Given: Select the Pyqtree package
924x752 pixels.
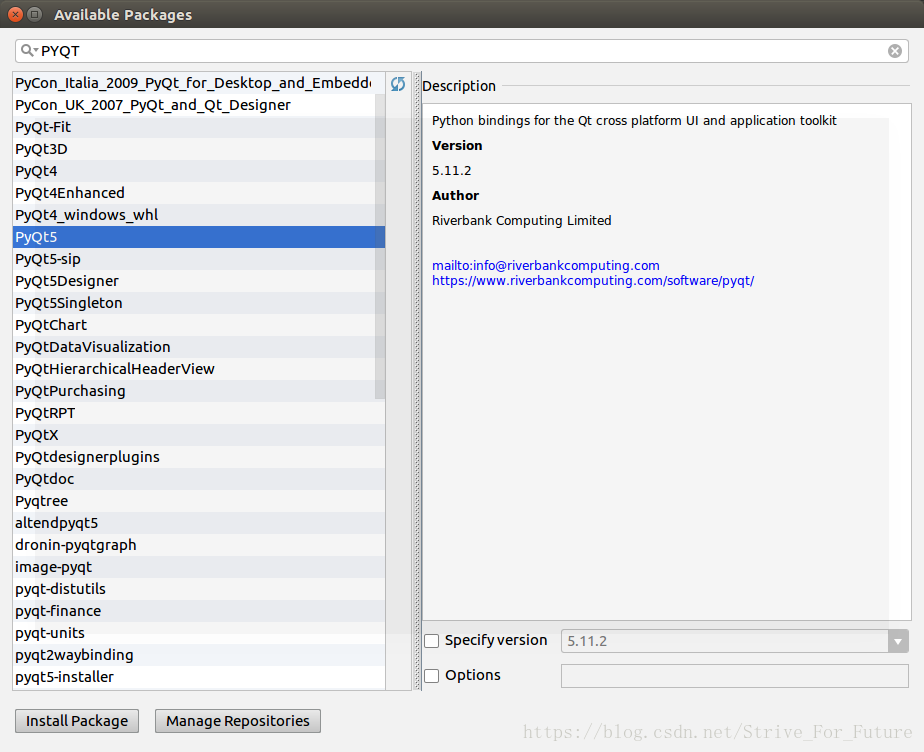Looking at the screenshot, I should (x=199, y=501).
